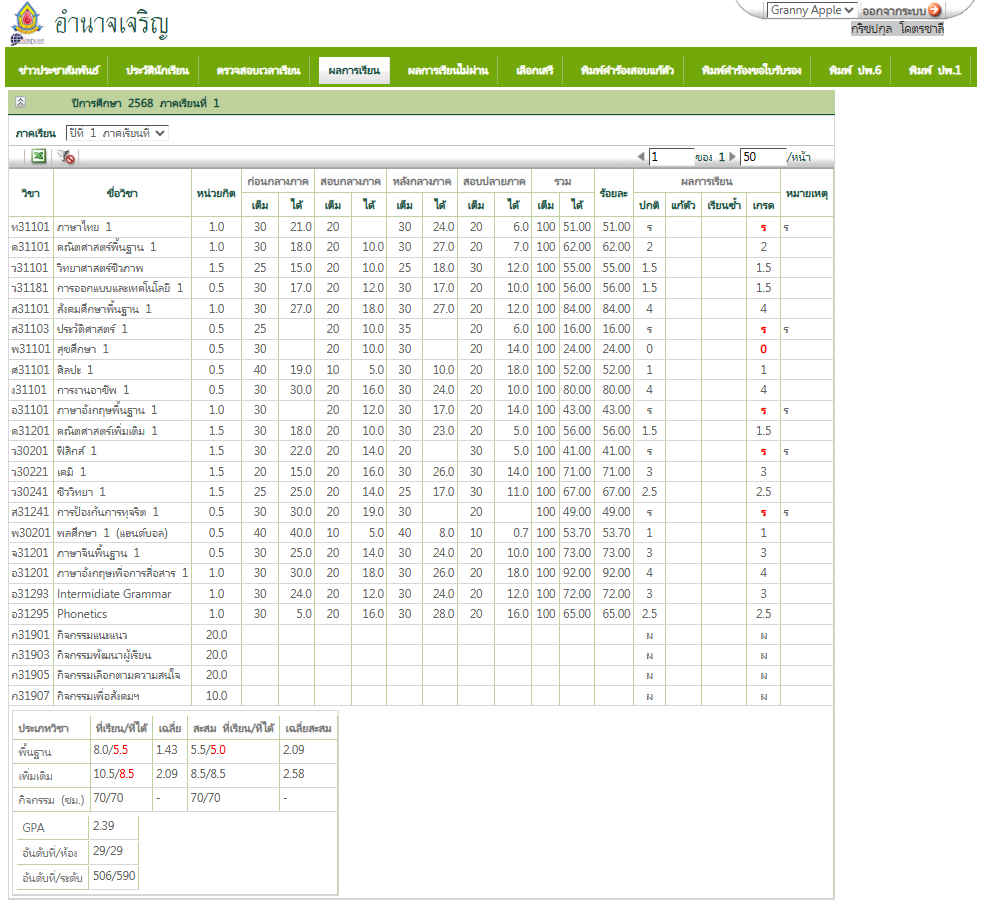This screenshot has width=1001, height=911.
Task: Open the เลือกเสรี menu tab
Action: pyautogui.click(x=534, y=71)
